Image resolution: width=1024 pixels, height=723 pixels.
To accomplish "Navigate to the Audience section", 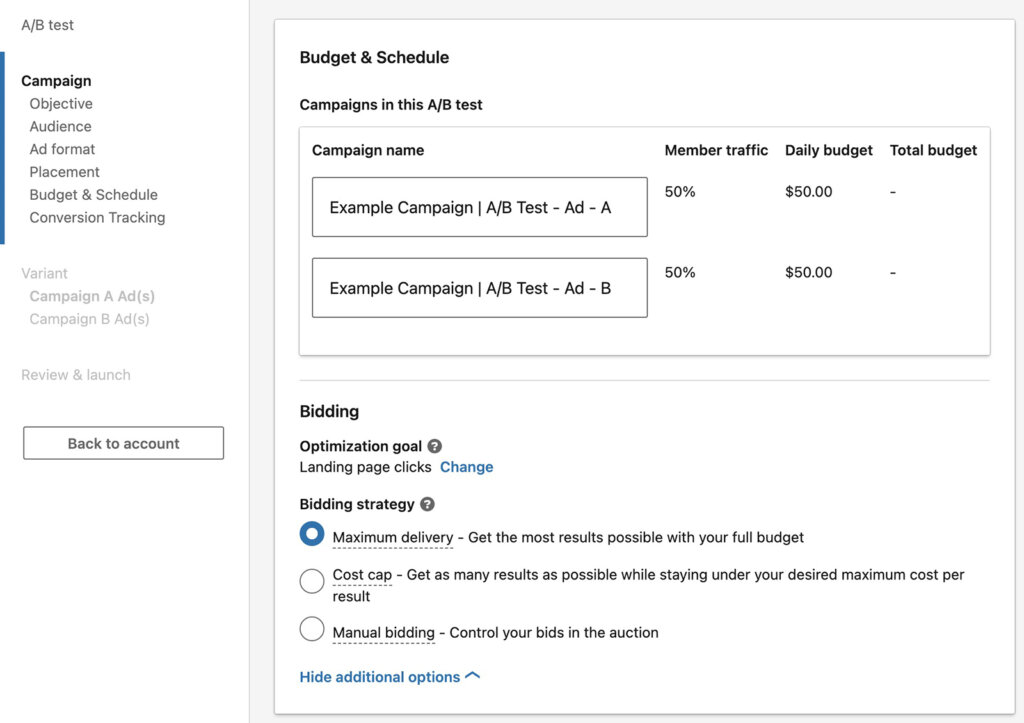I will click(x=60, y=126).
